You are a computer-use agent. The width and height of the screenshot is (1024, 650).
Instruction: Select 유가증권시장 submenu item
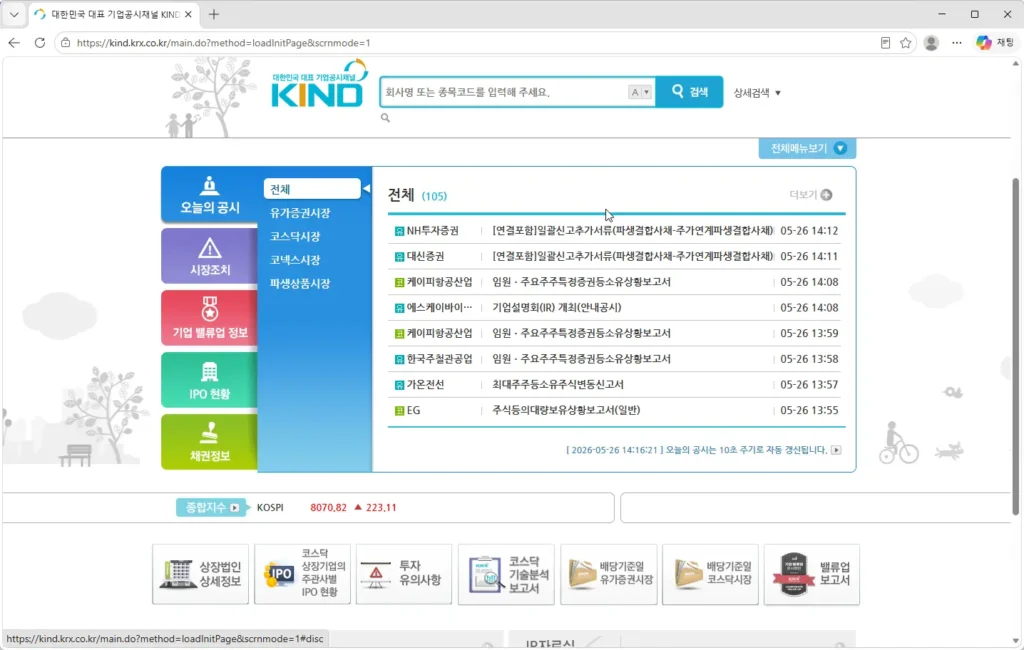(300, 212)
